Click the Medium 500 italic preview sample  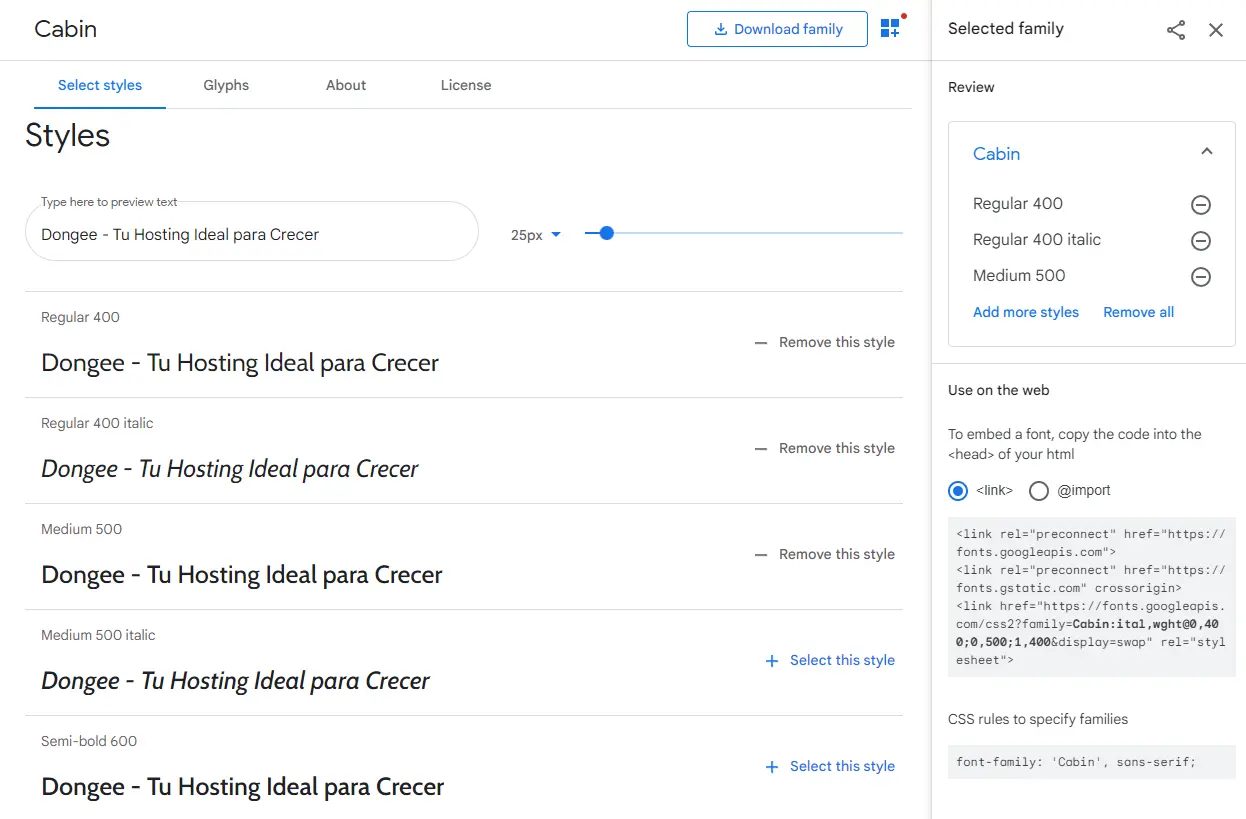point(235,681)
